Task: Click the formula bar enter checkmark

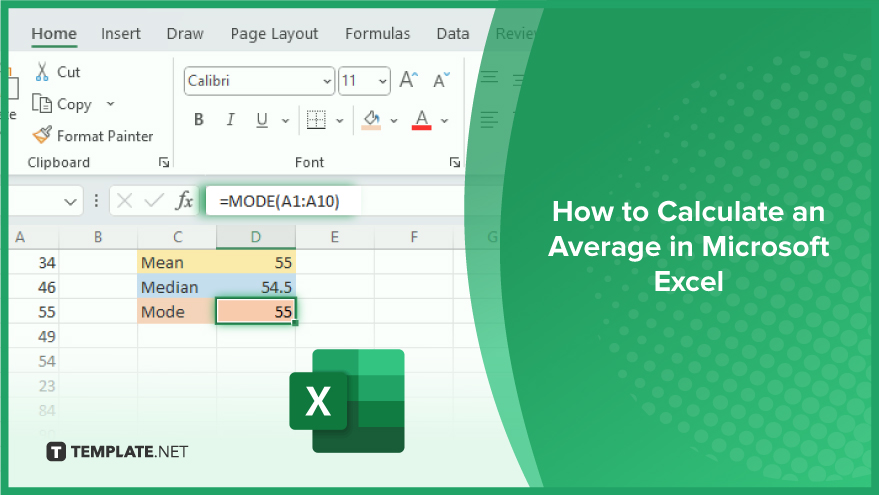Action: pos(154,200)
